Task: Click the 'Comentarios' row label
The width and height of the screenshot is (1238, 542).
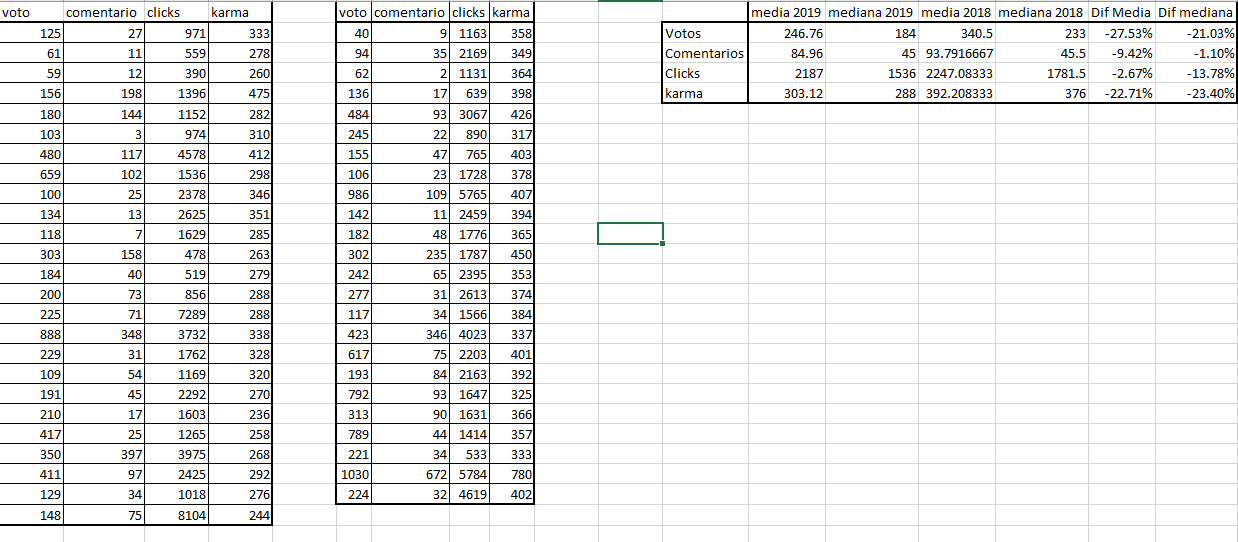Action: [x=705, y=54]
